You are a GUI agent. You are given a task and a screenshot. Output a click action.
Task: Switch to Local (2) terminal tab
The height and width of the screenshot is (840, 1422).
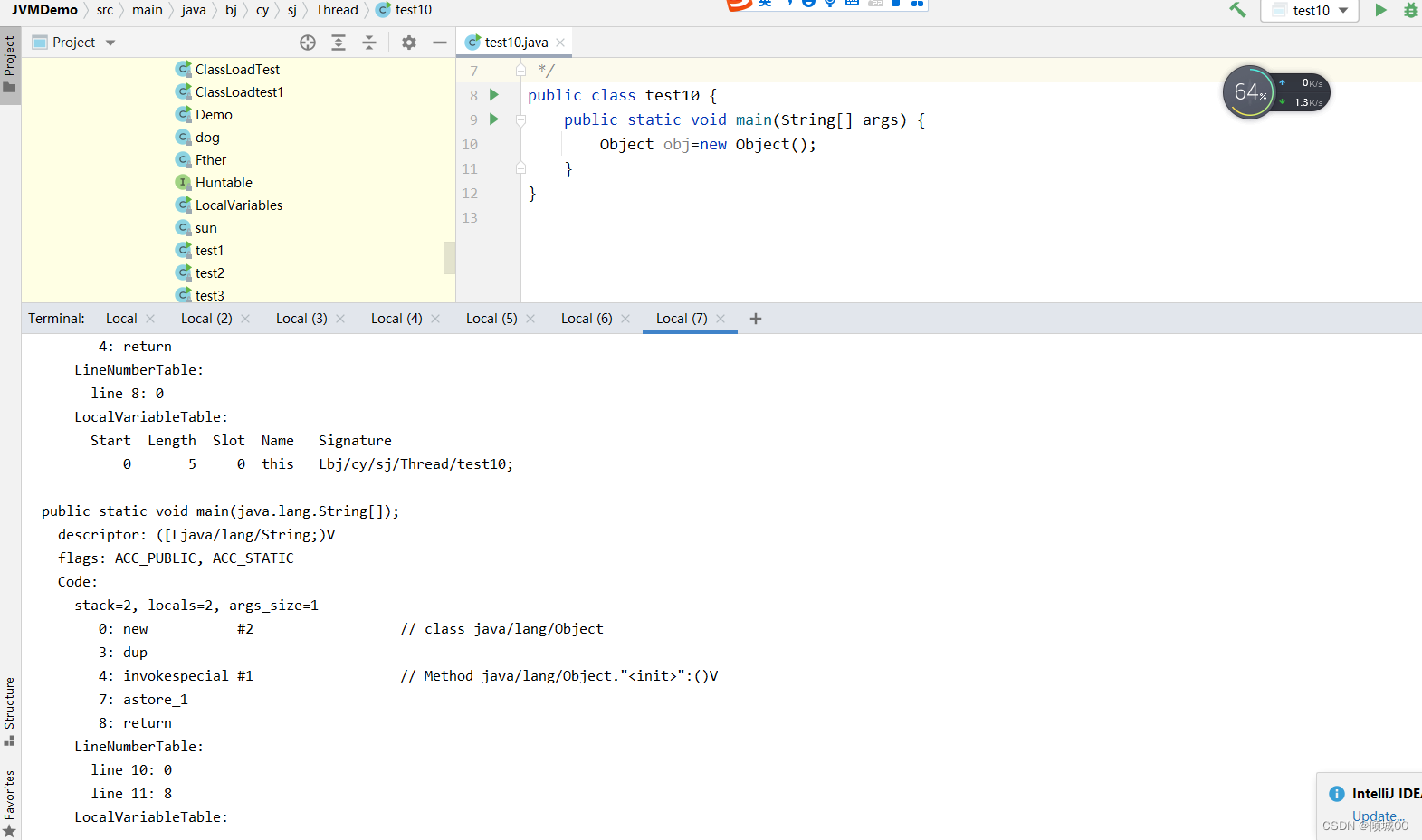pos(206,319)
